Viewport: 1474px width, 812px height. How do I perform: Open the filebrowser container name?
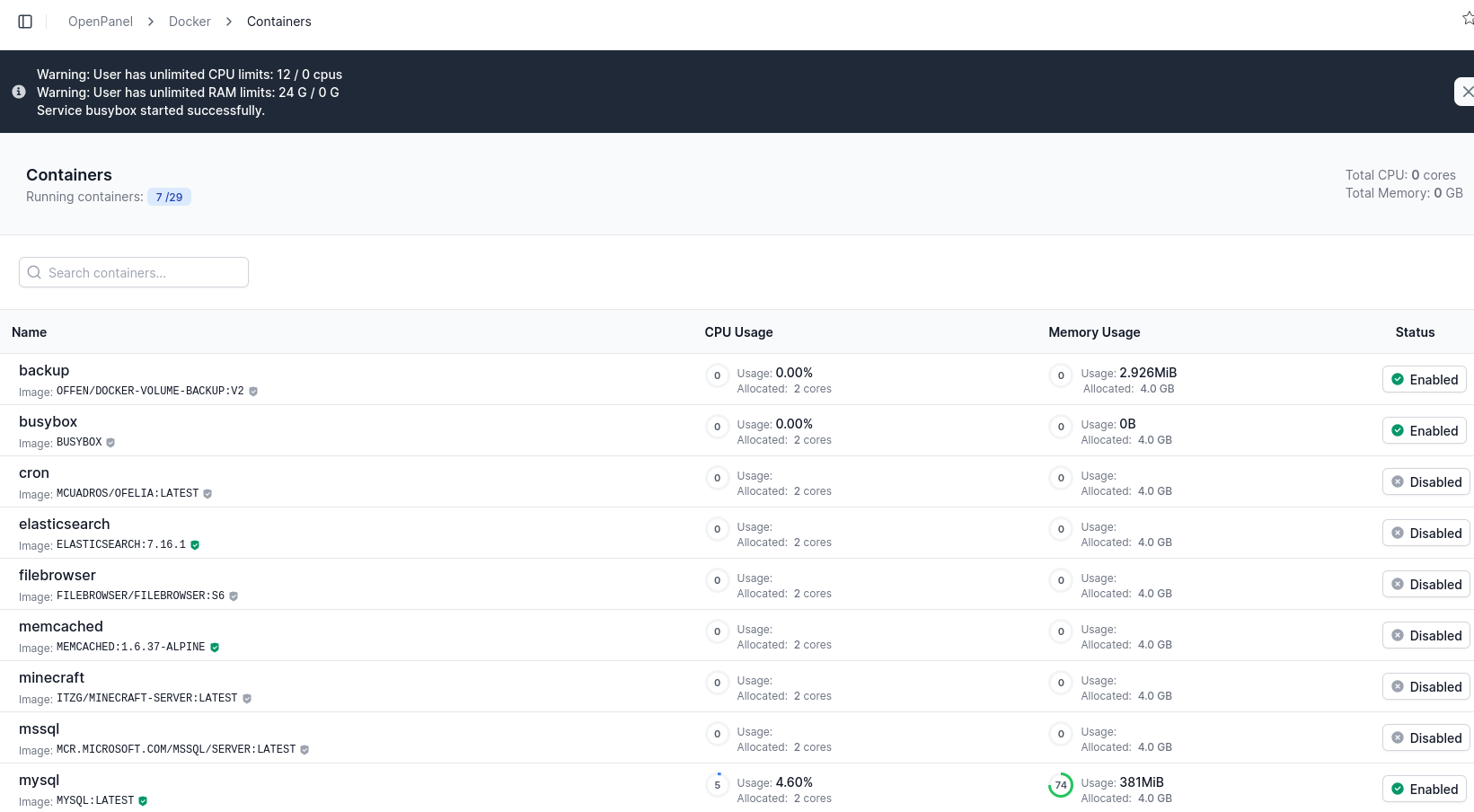tap(57, 576)
